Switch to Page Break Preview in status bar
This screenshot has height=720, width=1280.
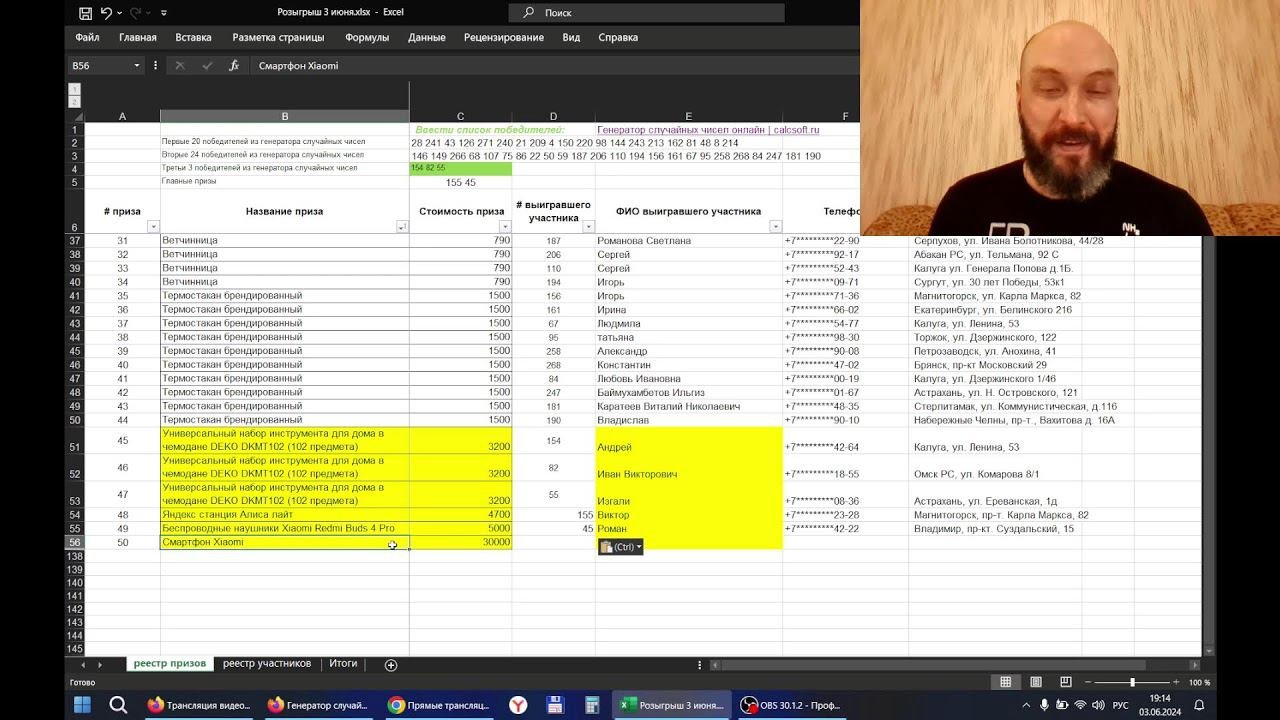(1066, 682)
